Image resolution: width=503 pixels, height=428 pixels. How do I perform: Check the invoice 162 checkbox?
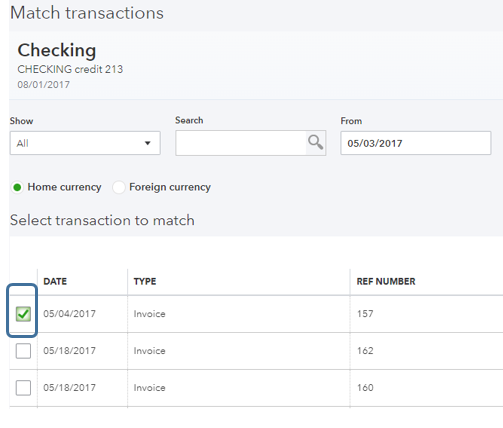(x=23, y=351)
